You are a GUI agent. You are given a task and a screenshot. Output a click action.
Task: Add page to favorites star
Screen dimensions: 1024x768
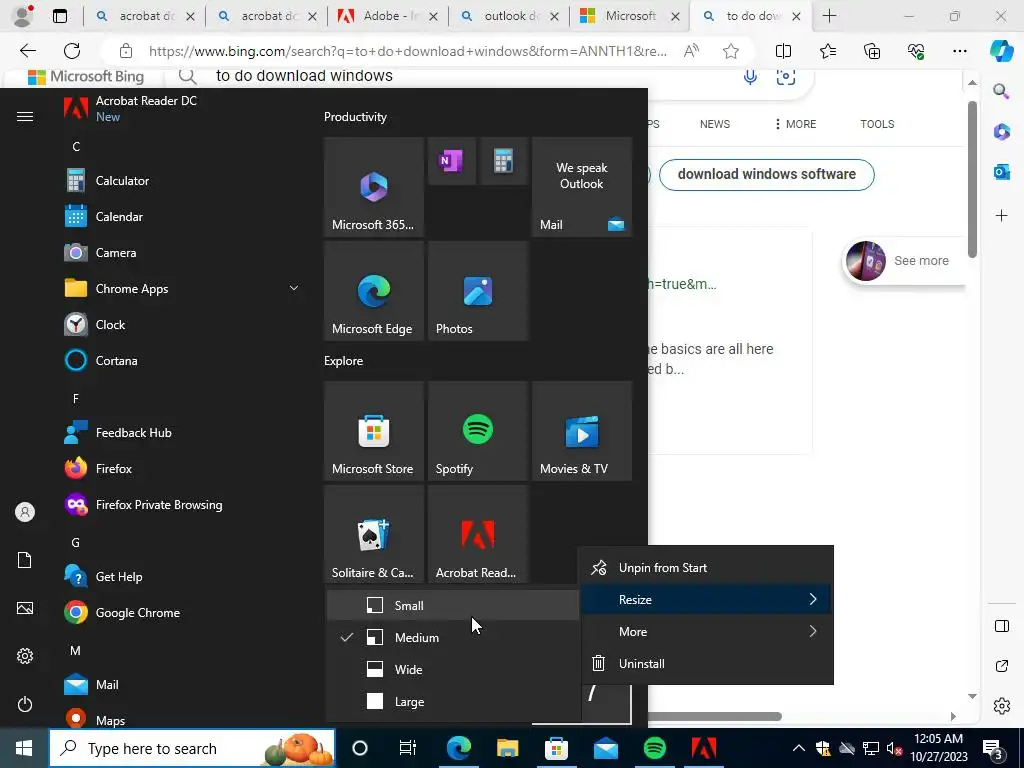(731, 51)
